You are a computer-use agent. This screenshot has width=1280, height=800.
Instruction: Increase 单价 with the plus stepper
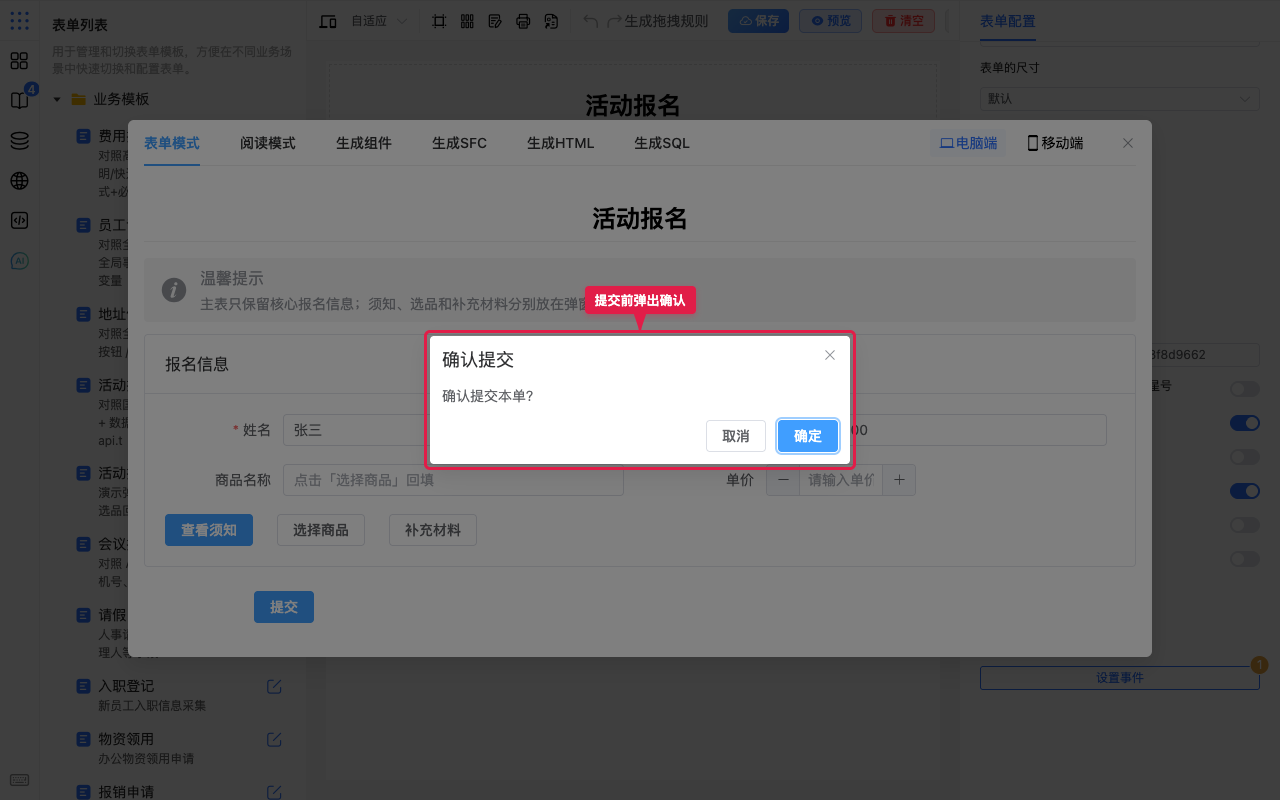click(899, 480)
